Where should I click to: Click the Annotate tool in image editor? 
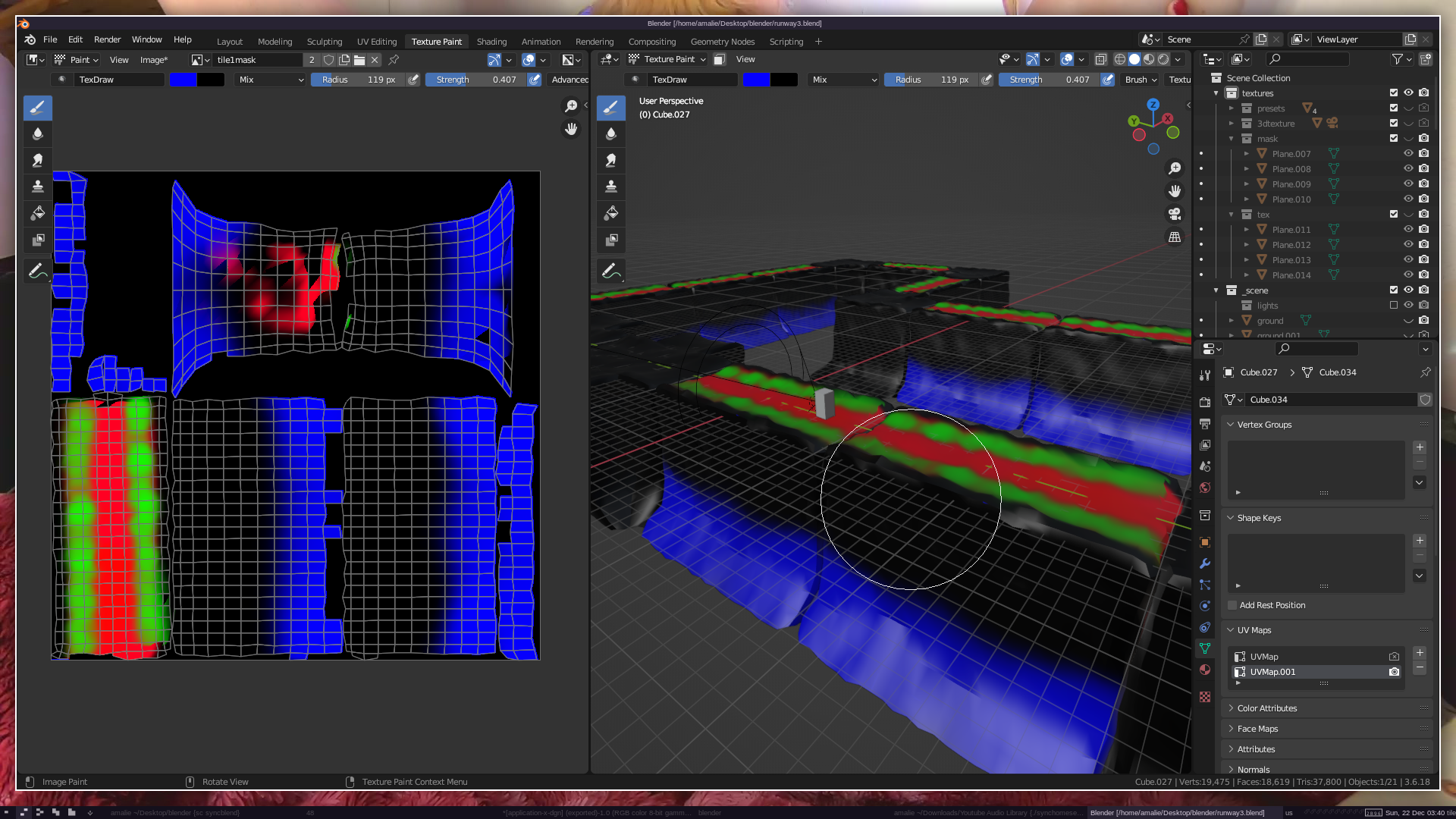[x=37, y=271]
